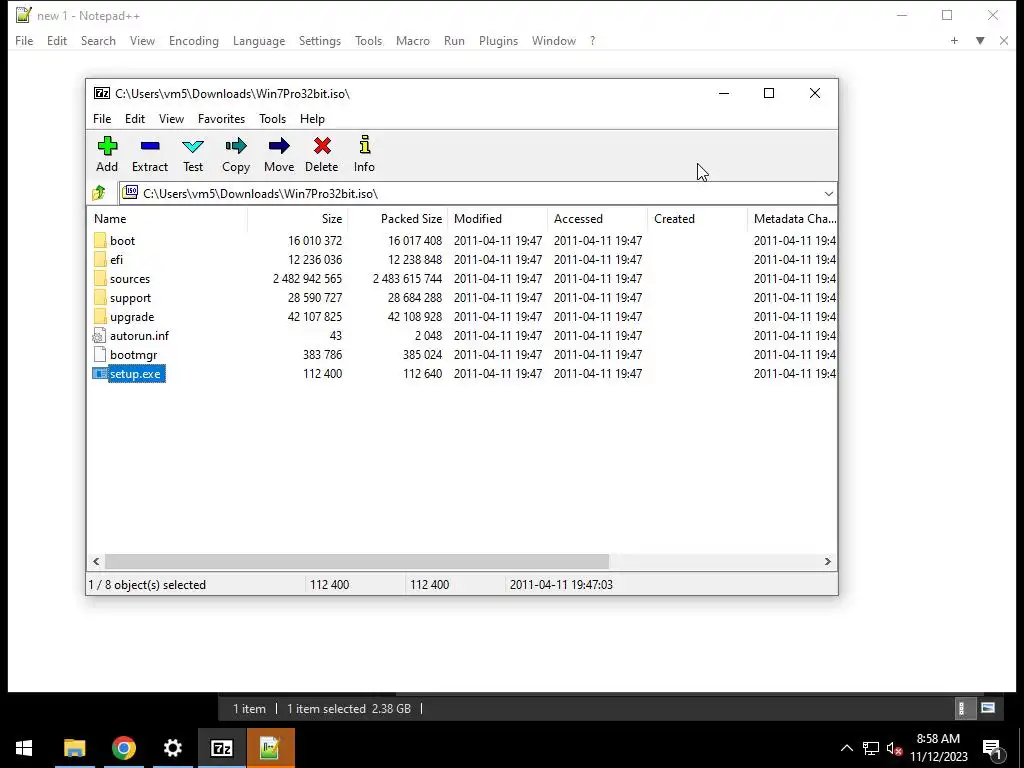
Task: Open Notepad++ Plugins menu
Action: pyautogui.click(x=498, y=40)
